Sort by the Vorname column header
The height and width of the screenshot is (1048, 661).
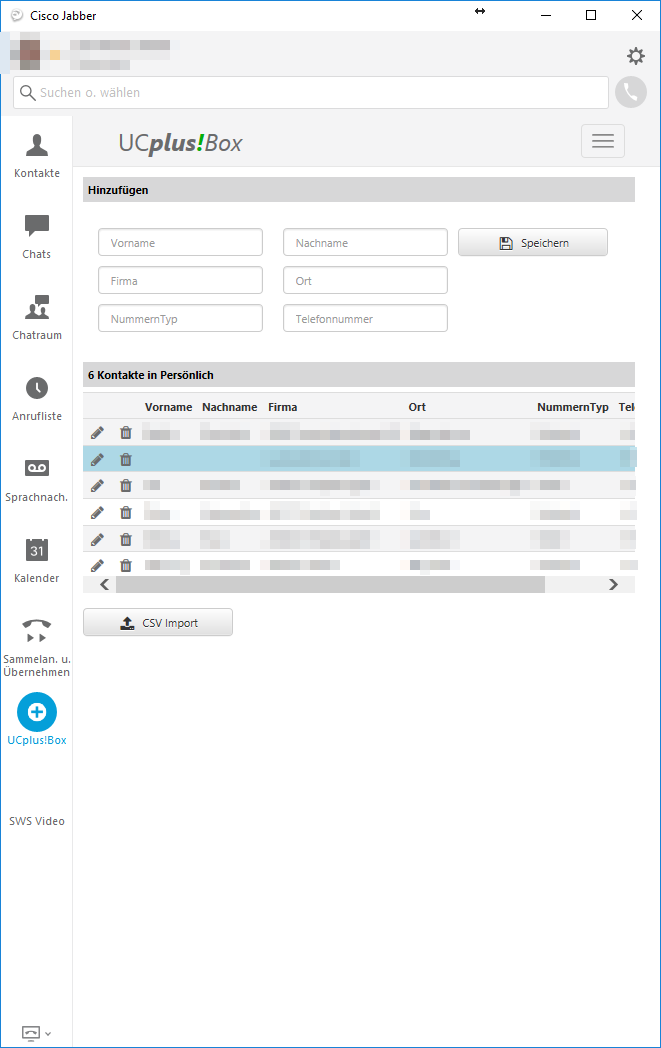click(x=168, y=407)
